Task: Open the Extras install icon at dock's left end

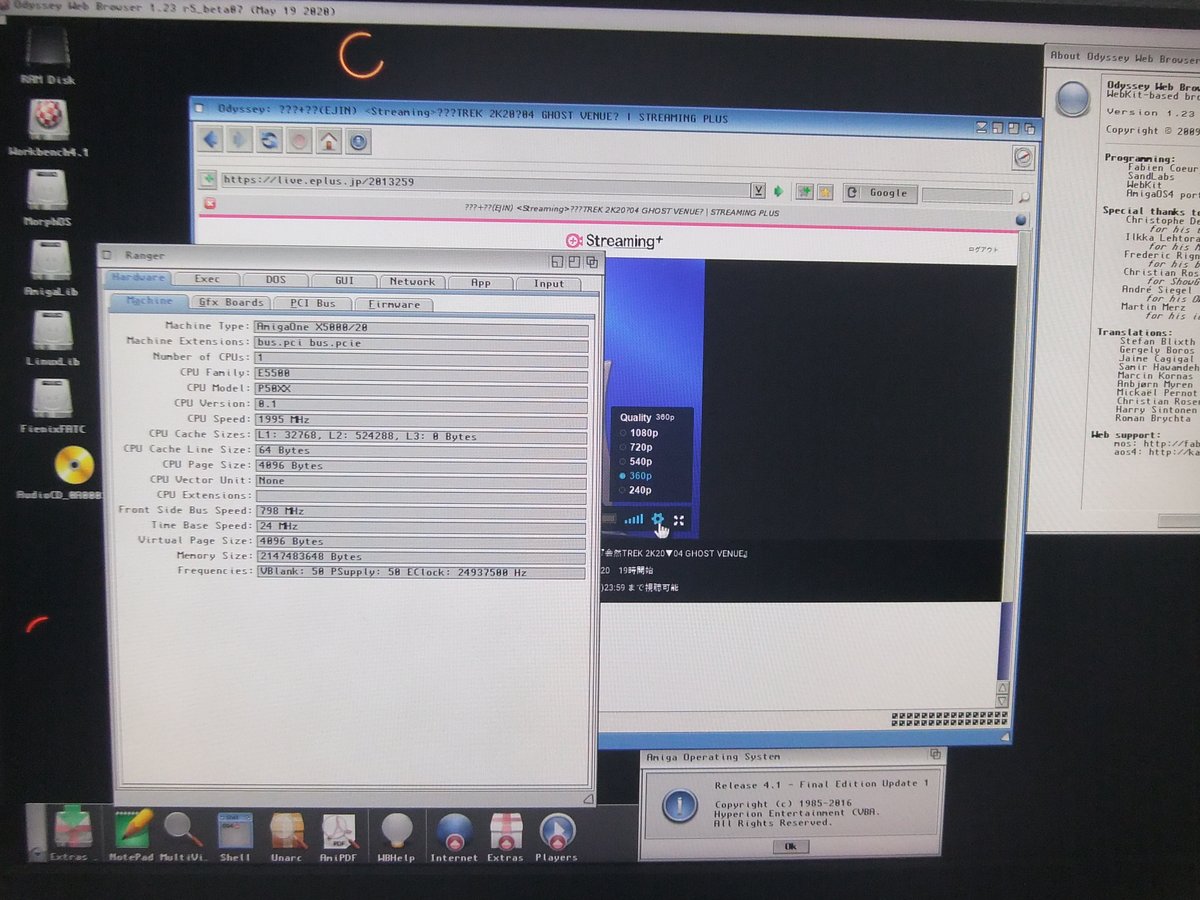Action: (70, 834)
